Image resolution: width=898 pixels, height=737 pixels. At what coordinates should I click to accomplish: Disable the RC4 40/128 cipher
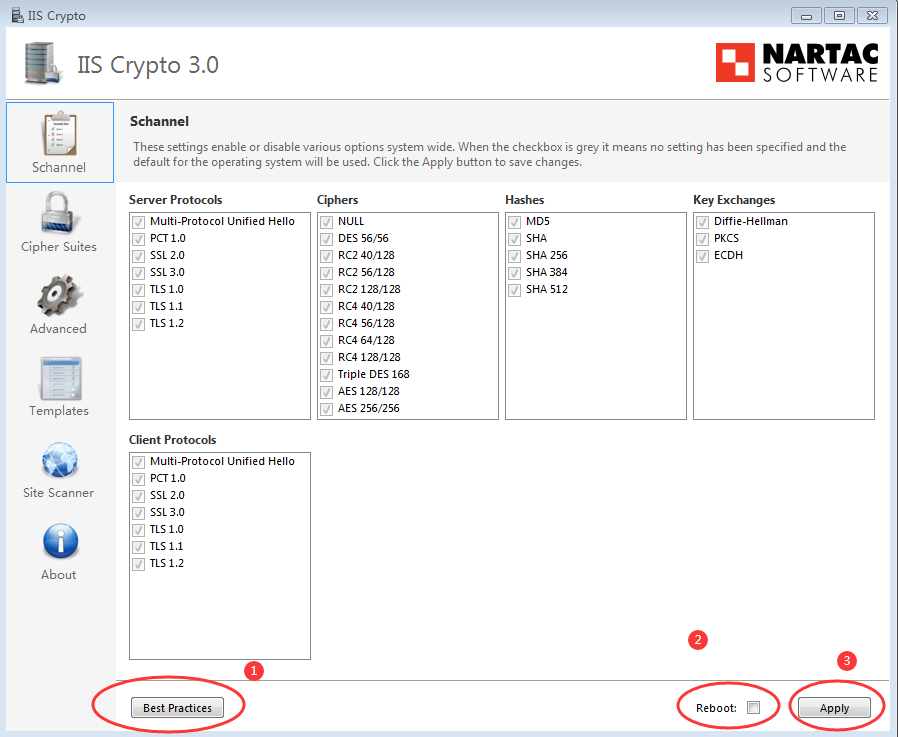pyautogui.click(x=326, y=307)
